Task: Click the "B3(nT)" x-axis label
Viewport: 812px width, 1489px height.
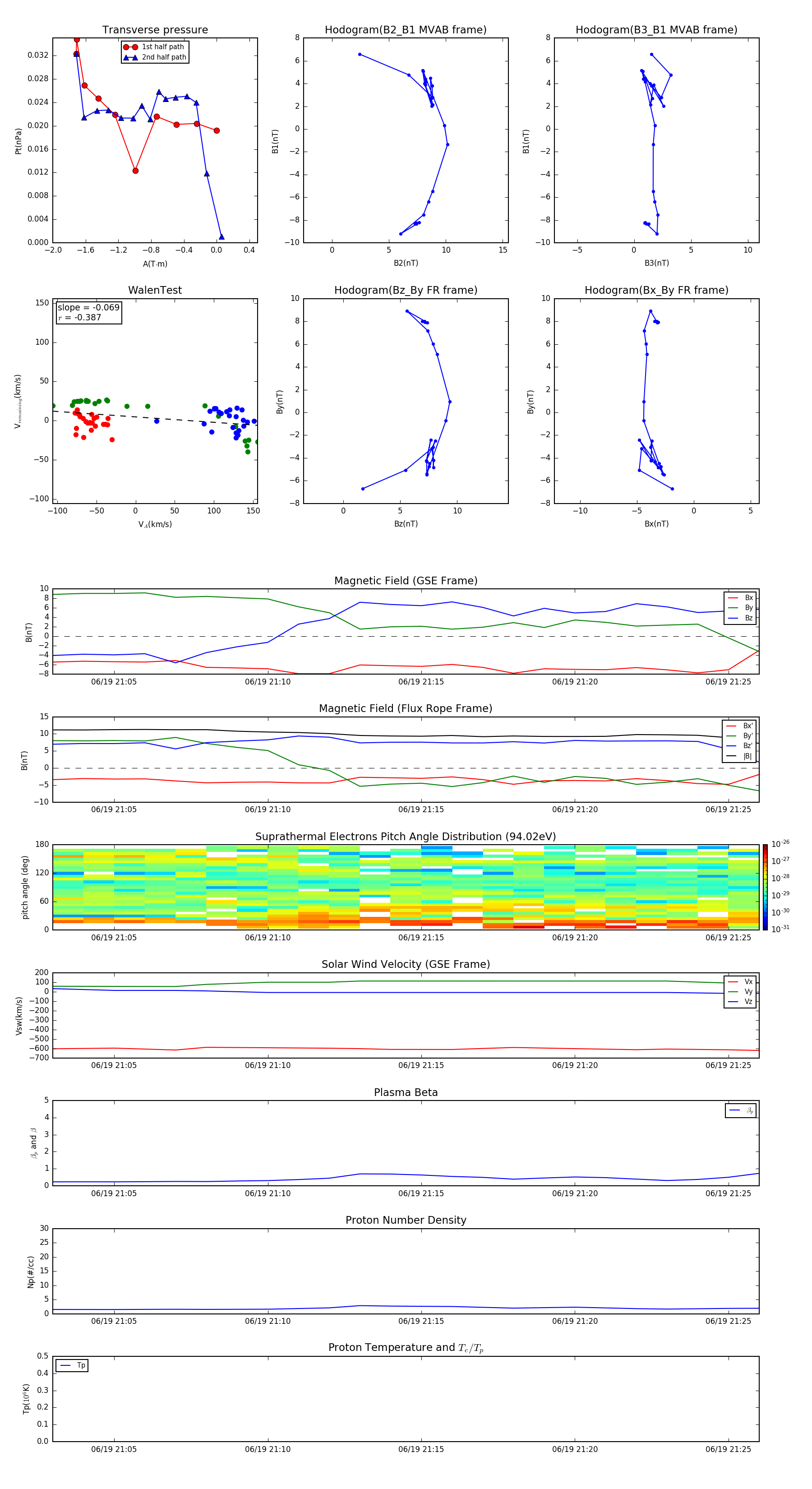Action: coord(656,263)
